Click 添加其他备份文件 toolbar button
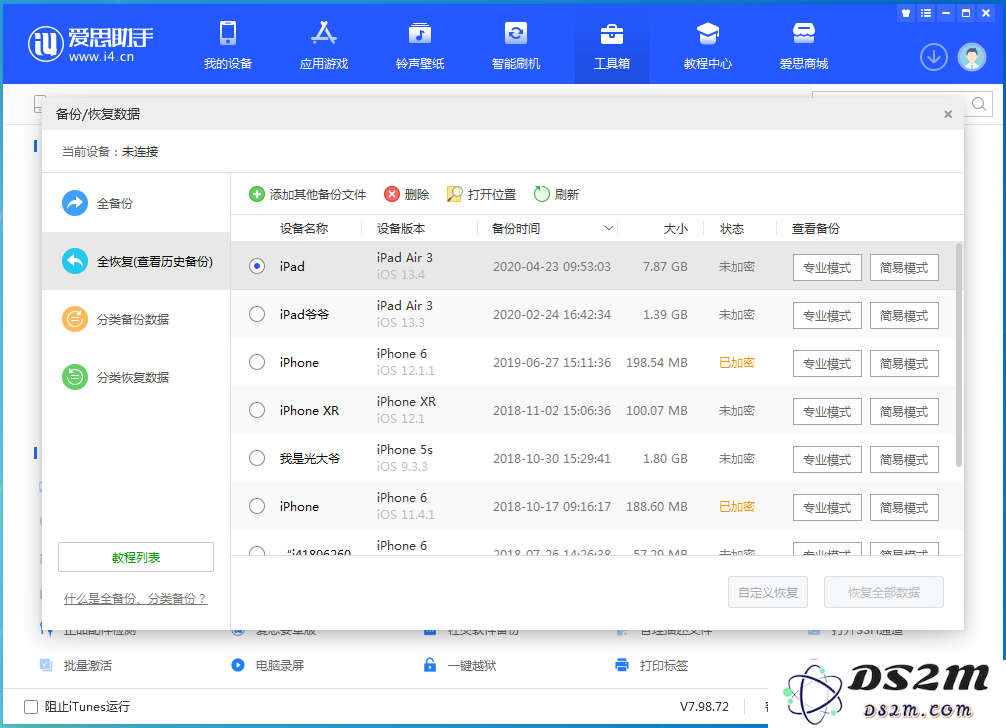Viewport: 1006px width, 728px height. tap(307, 194)
